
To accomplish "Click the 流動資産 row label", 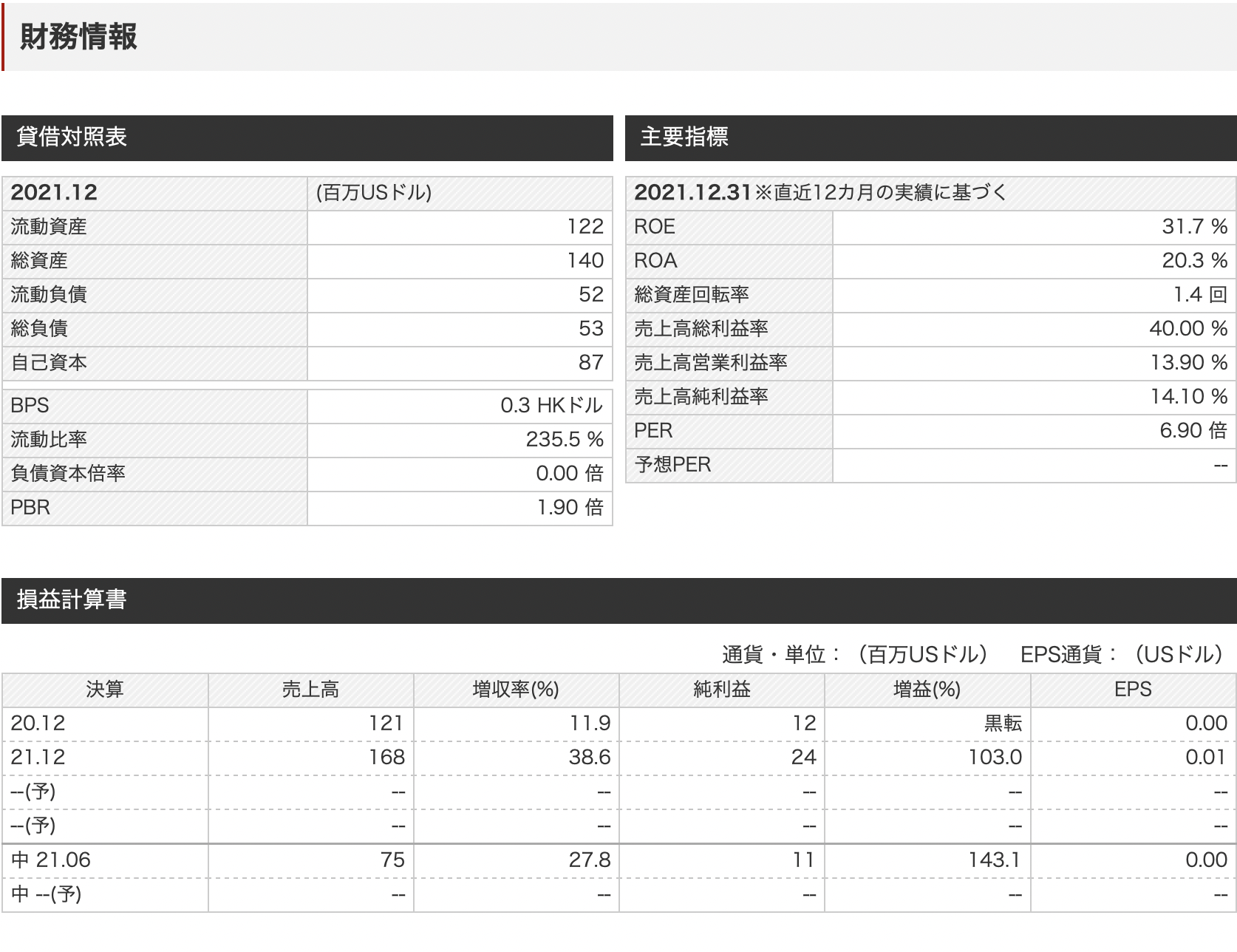I will (x=154, y=227).
